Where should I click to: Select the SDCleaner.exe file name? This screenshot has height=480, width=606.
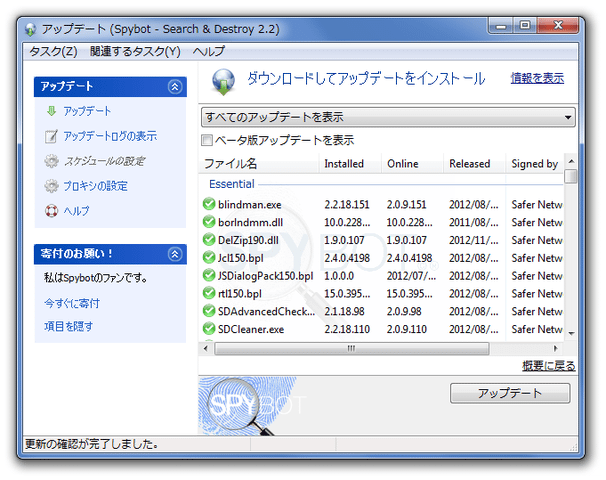point(251,329)
